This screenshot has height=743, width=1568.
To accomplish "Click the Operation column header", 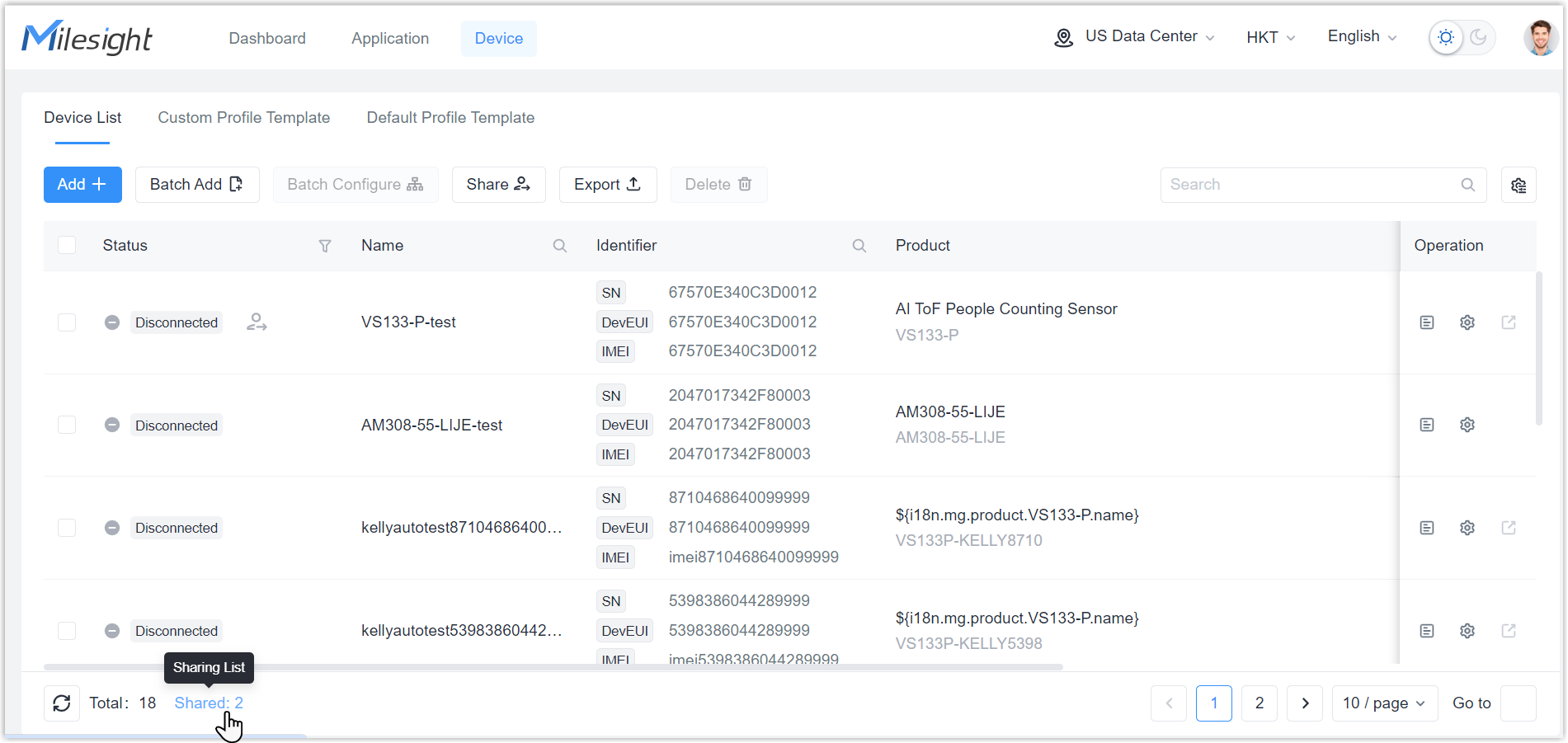I will 1448,246.
